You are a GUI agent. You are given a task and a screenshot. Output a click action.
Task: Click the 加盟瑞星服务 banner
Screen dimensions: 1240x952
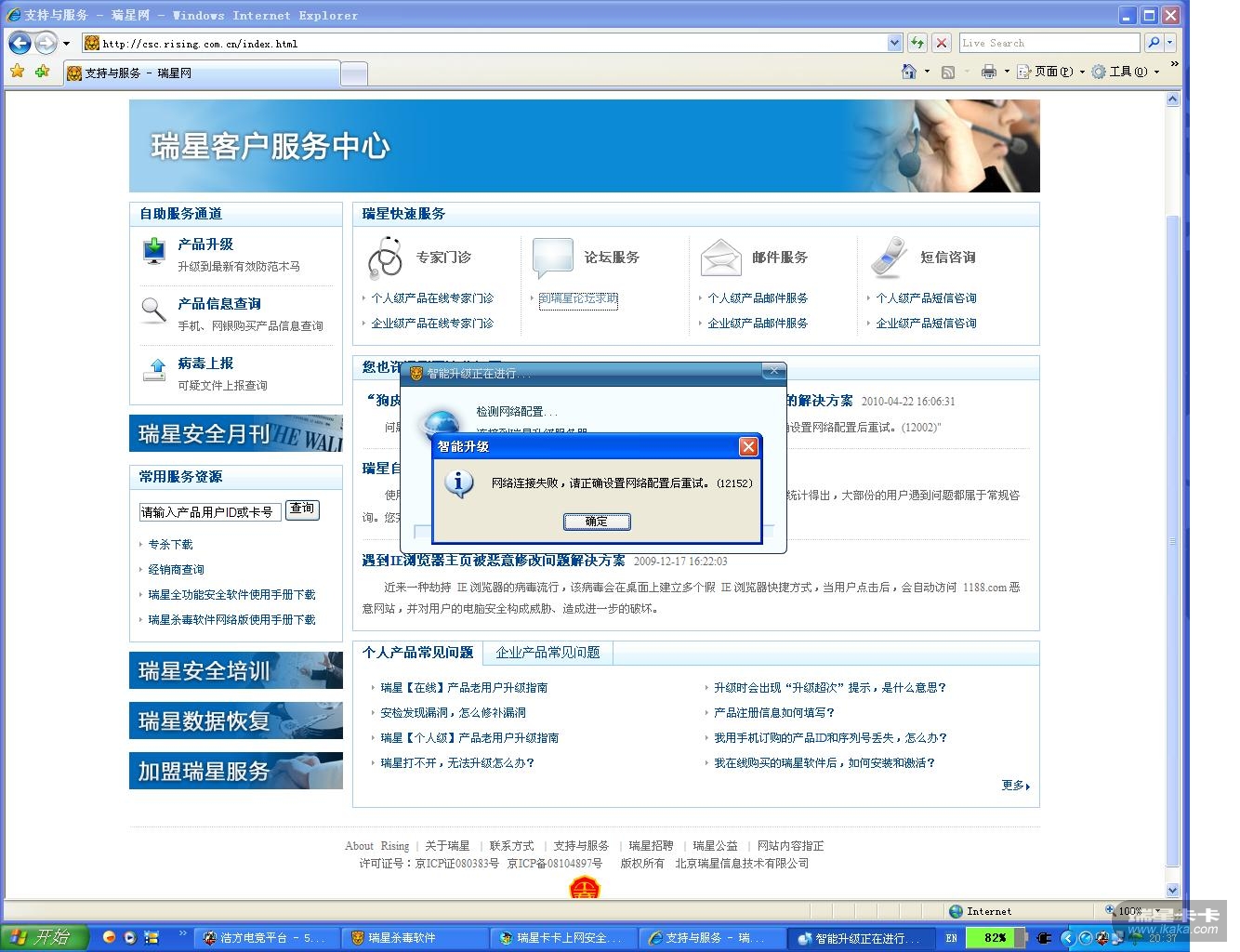click(x=236, y=771)
